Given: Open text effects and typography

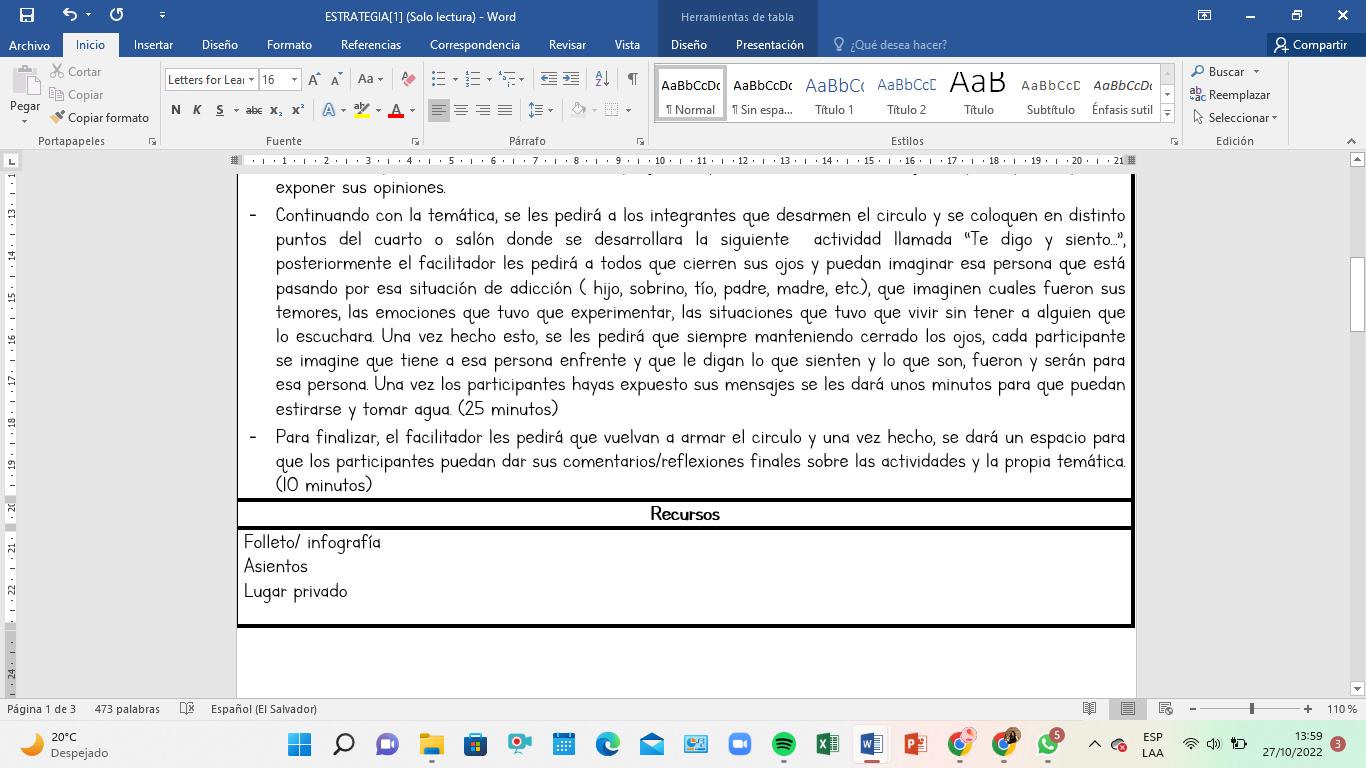Looking at the screenshot, I should pos(329,110).
